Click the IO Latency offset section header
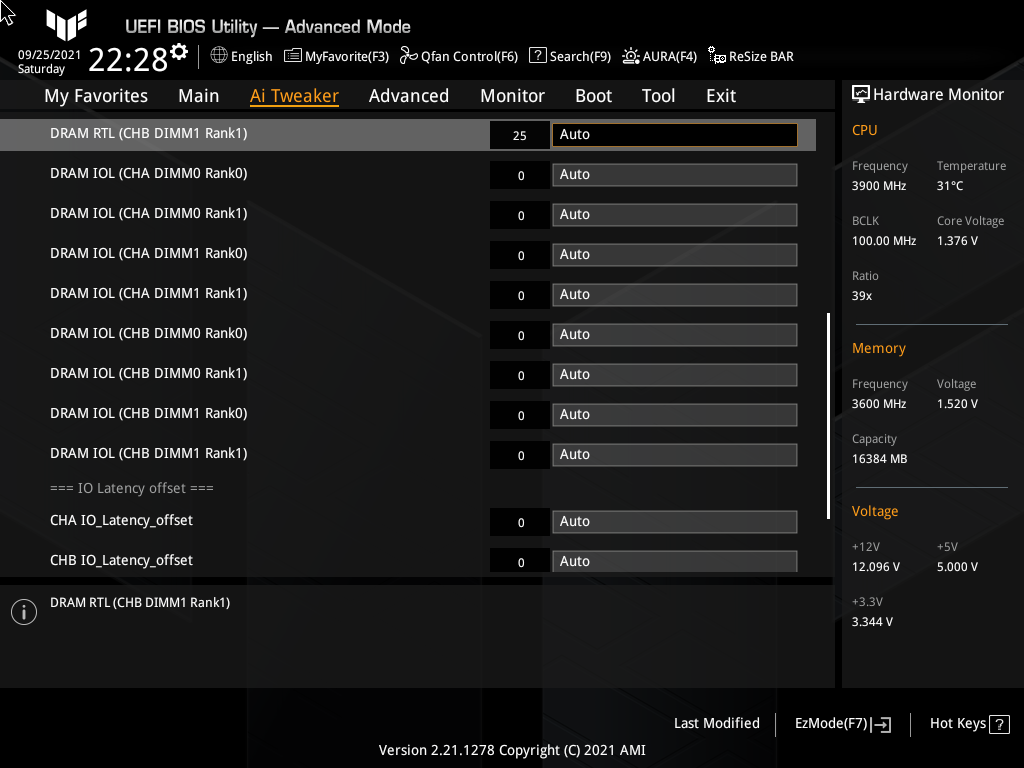 tap(132, 488)
